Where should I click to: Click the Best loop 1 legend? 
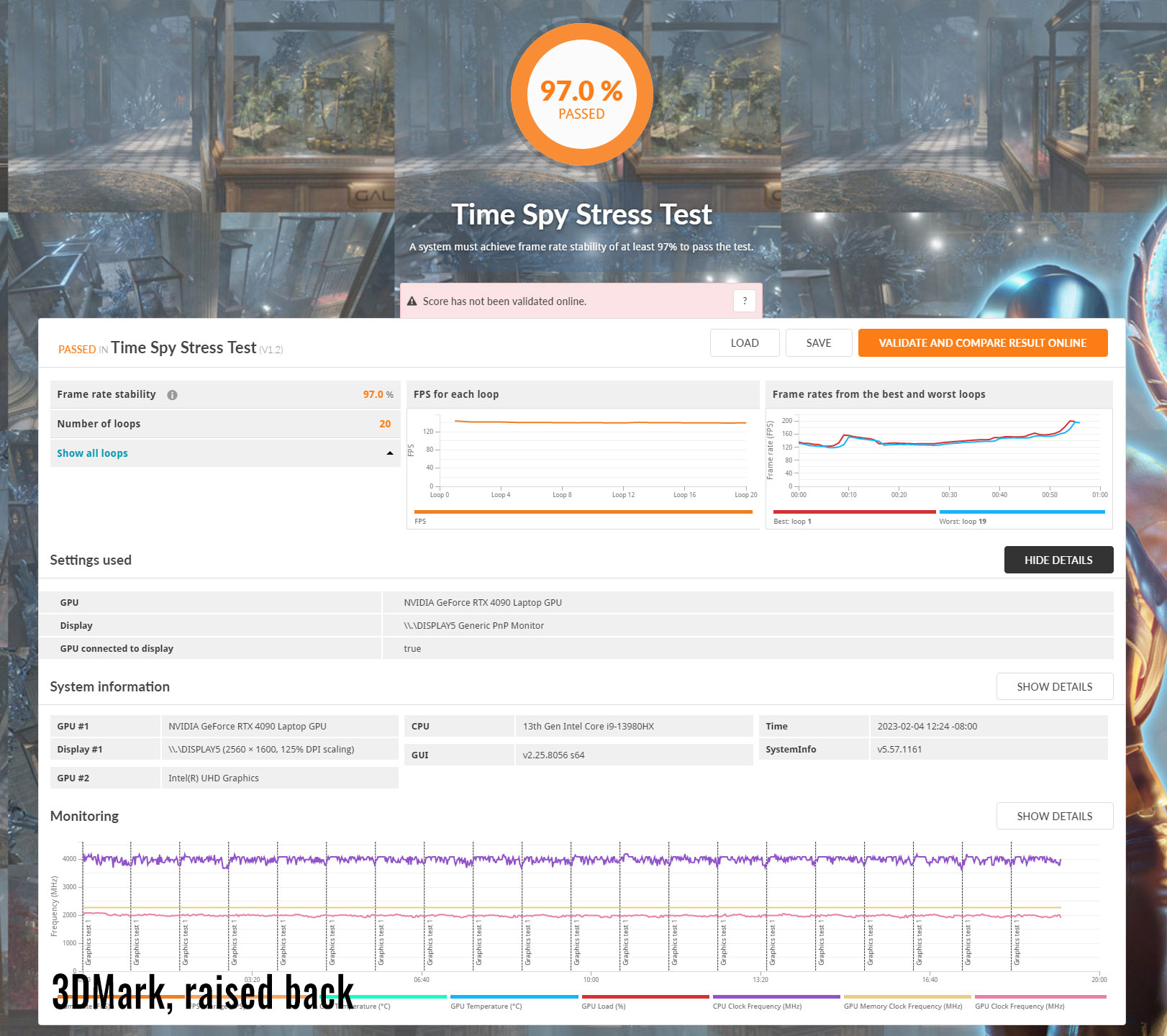pos(854,516)
